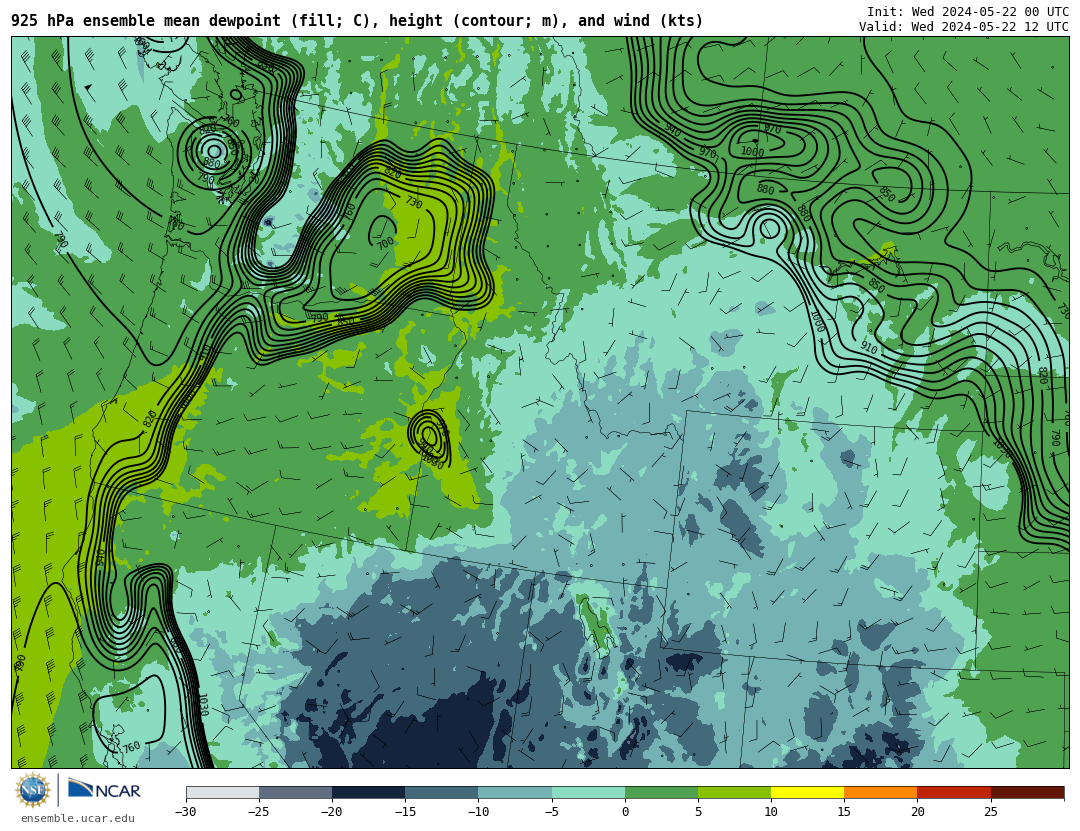The image size is (1080, 831).
Task: Click the colorbar label 5
Action: coord(698,812)
